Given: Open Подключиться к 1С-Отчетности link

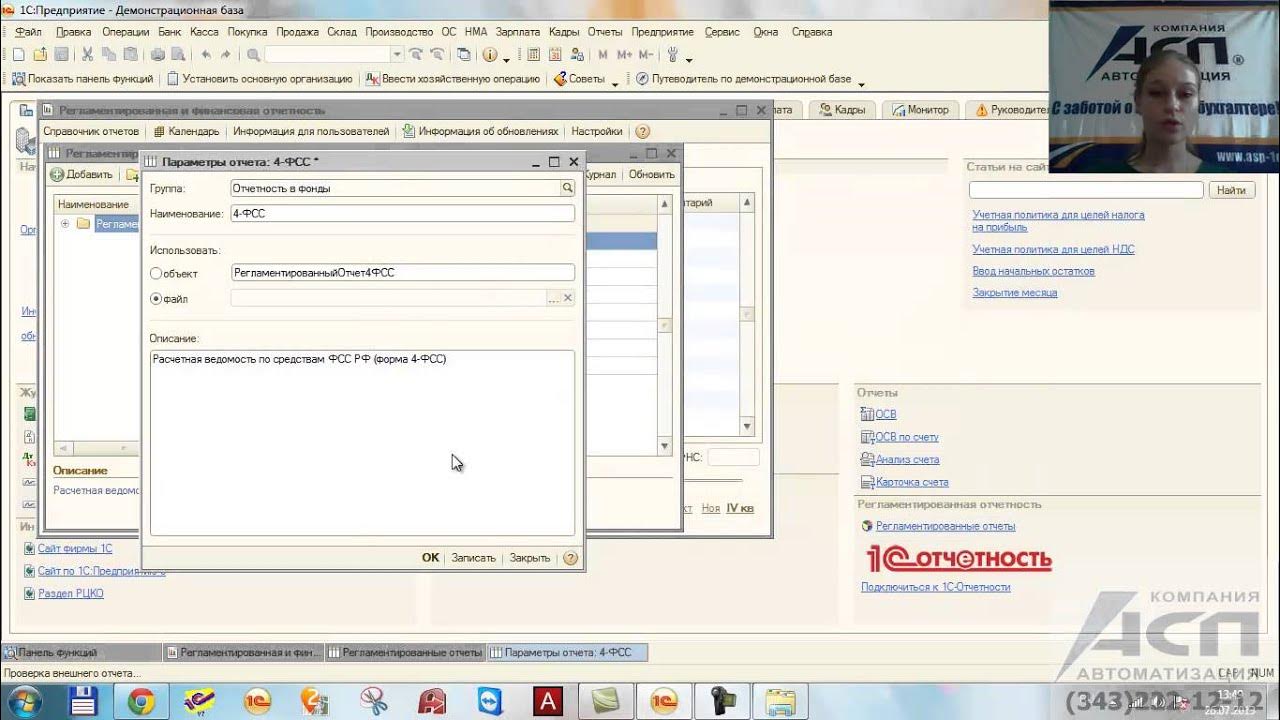Looking at the screenshot, I should tap(935, 587).
